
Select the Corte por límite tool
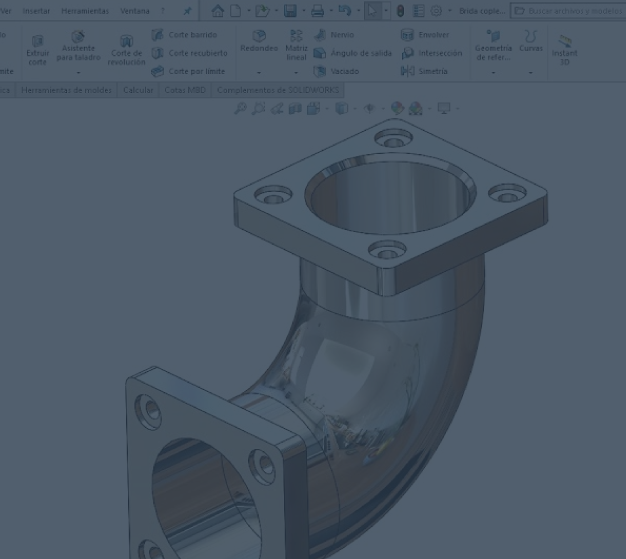point(188,71)
